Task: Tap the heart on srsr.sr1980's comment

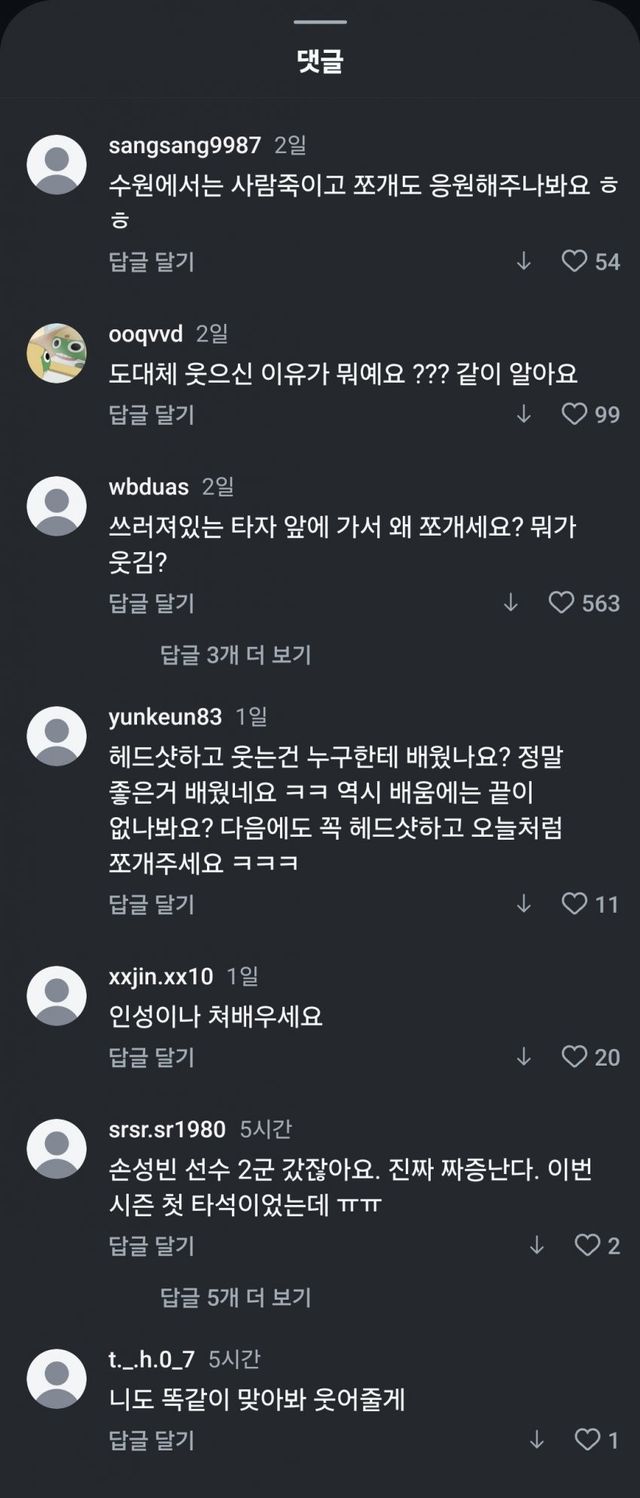Action: pyautogui.click(x=587, y=1245)
